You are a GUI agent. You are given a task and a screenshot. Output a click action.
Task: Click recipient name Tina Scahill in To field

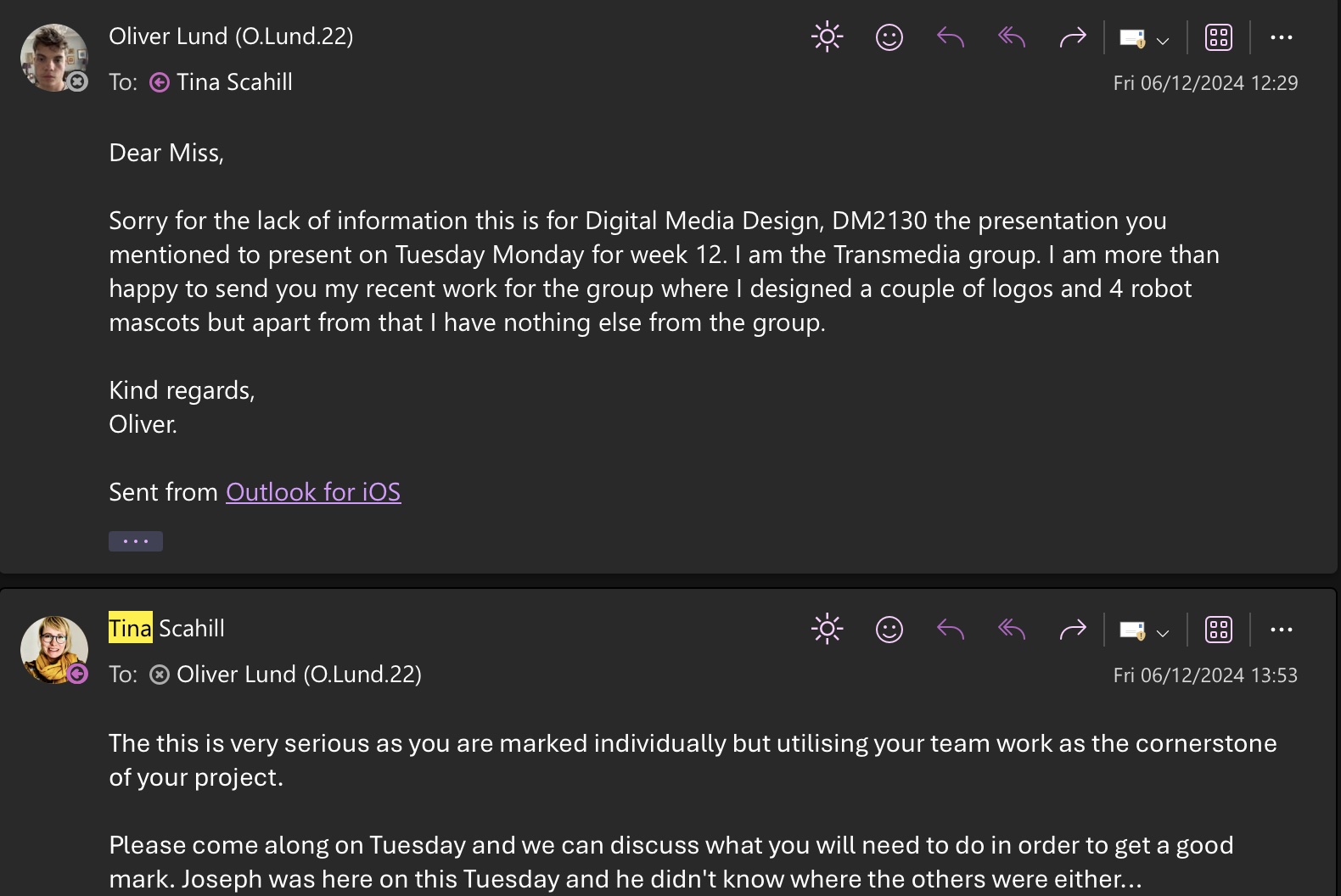pos(234,82)
